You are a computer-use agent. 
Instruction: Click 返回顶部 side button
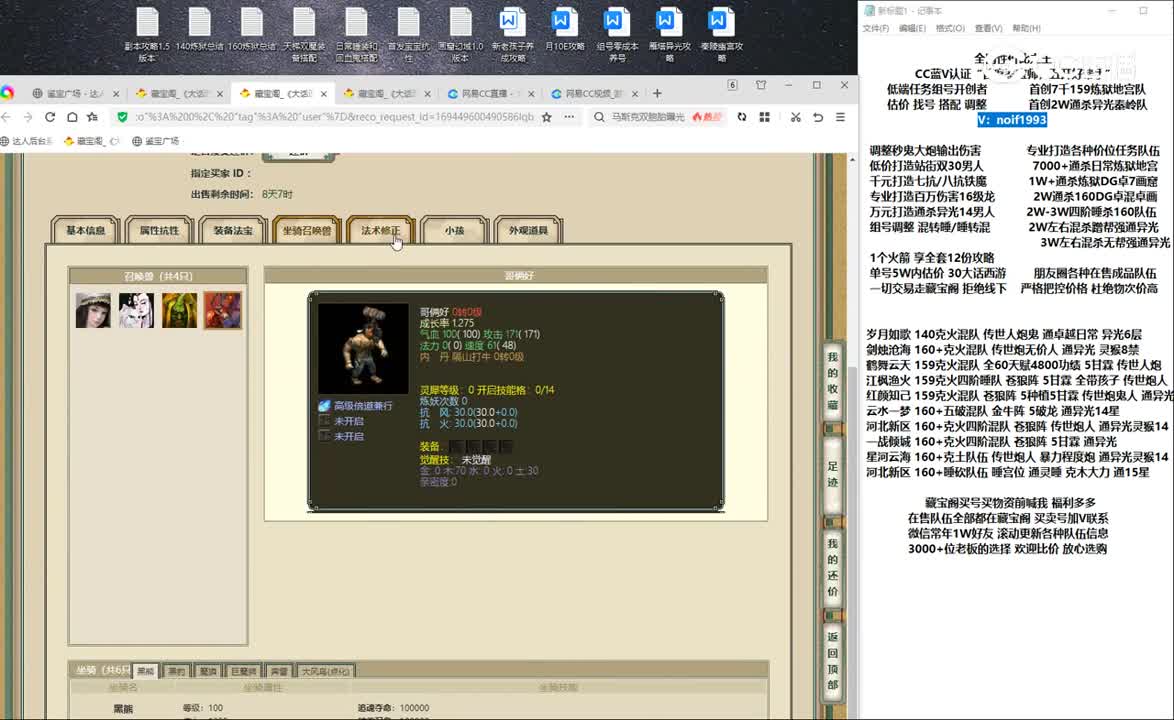pyautogui.click(x=832, y=661)
